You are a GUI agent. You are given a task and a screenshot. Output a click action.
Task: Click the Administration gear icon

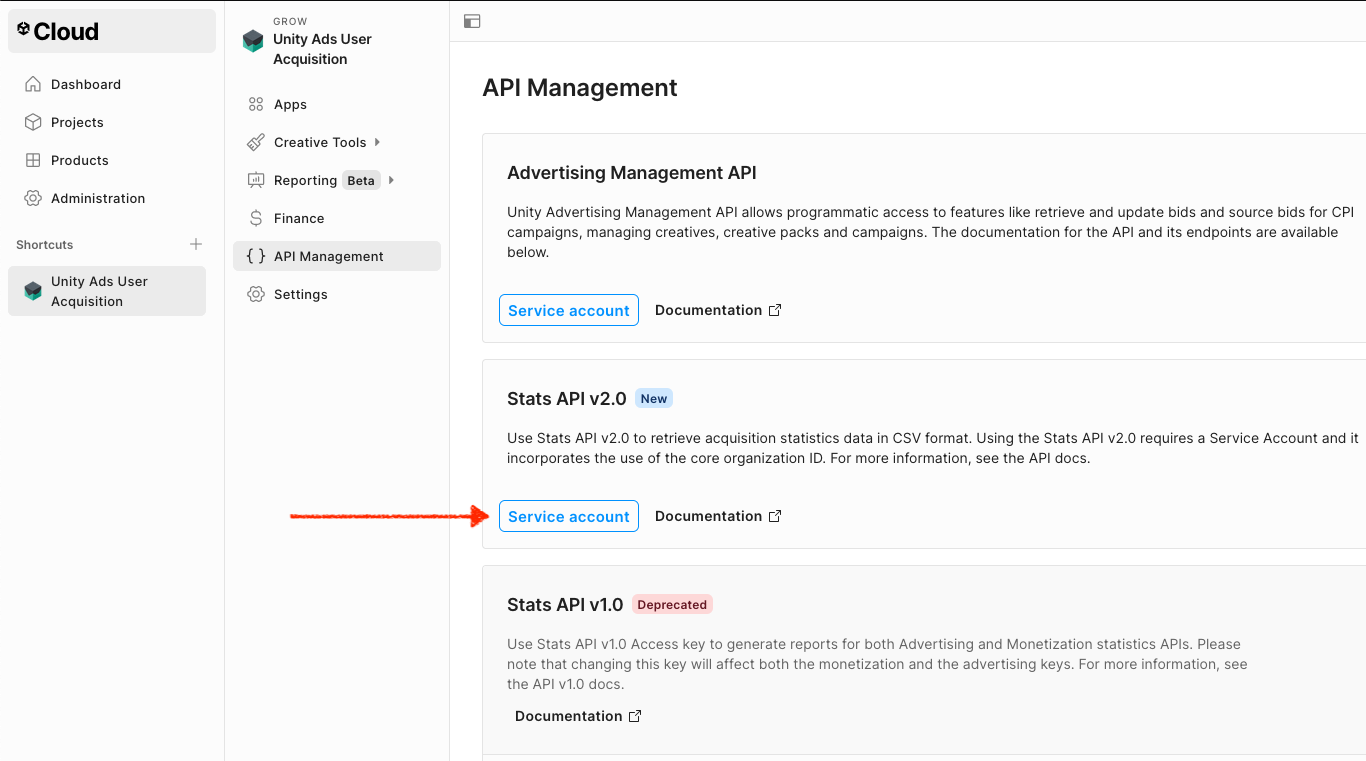pyautogui.click(x=33, y=198)
